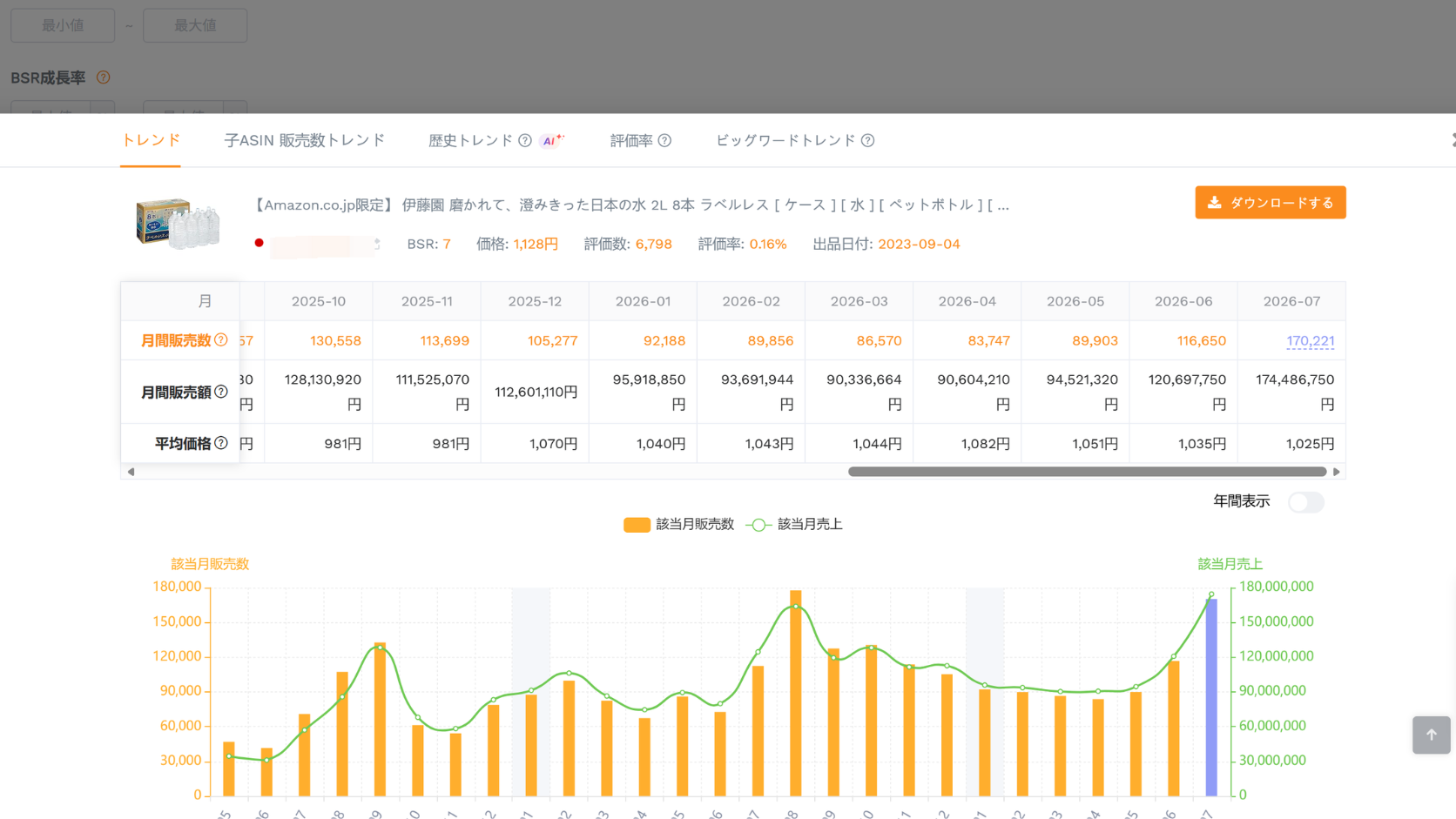Open the 評価率 tab
Viewport: 1456px width, 819px height.
(631, 140)
